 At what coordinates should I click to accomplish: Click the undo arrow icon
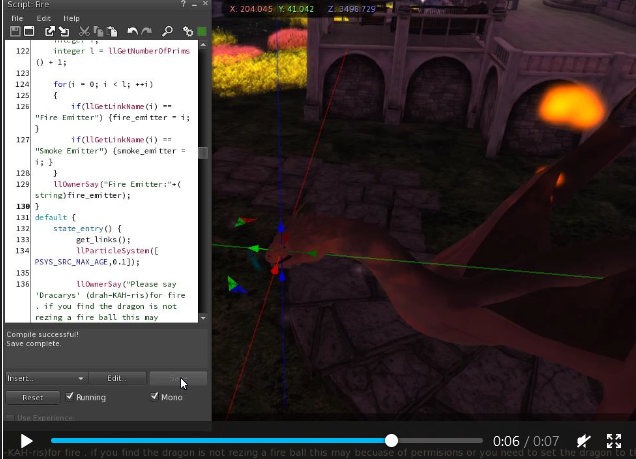(132, 31)
